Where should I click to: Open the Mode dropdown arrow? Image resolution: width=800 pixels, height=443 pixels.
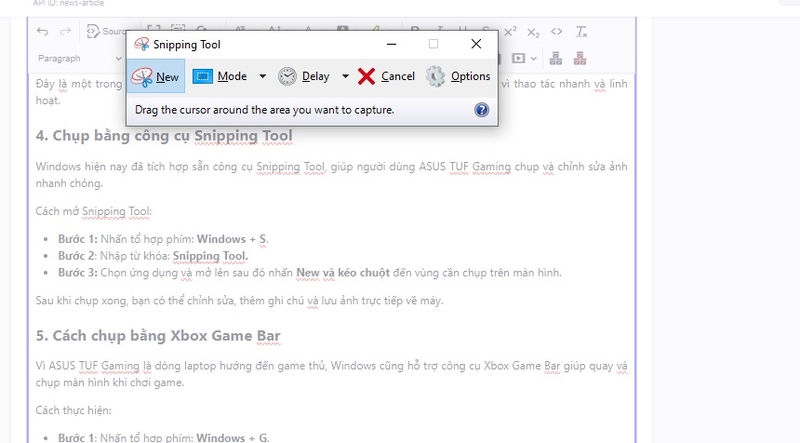[x=262, y=77]
